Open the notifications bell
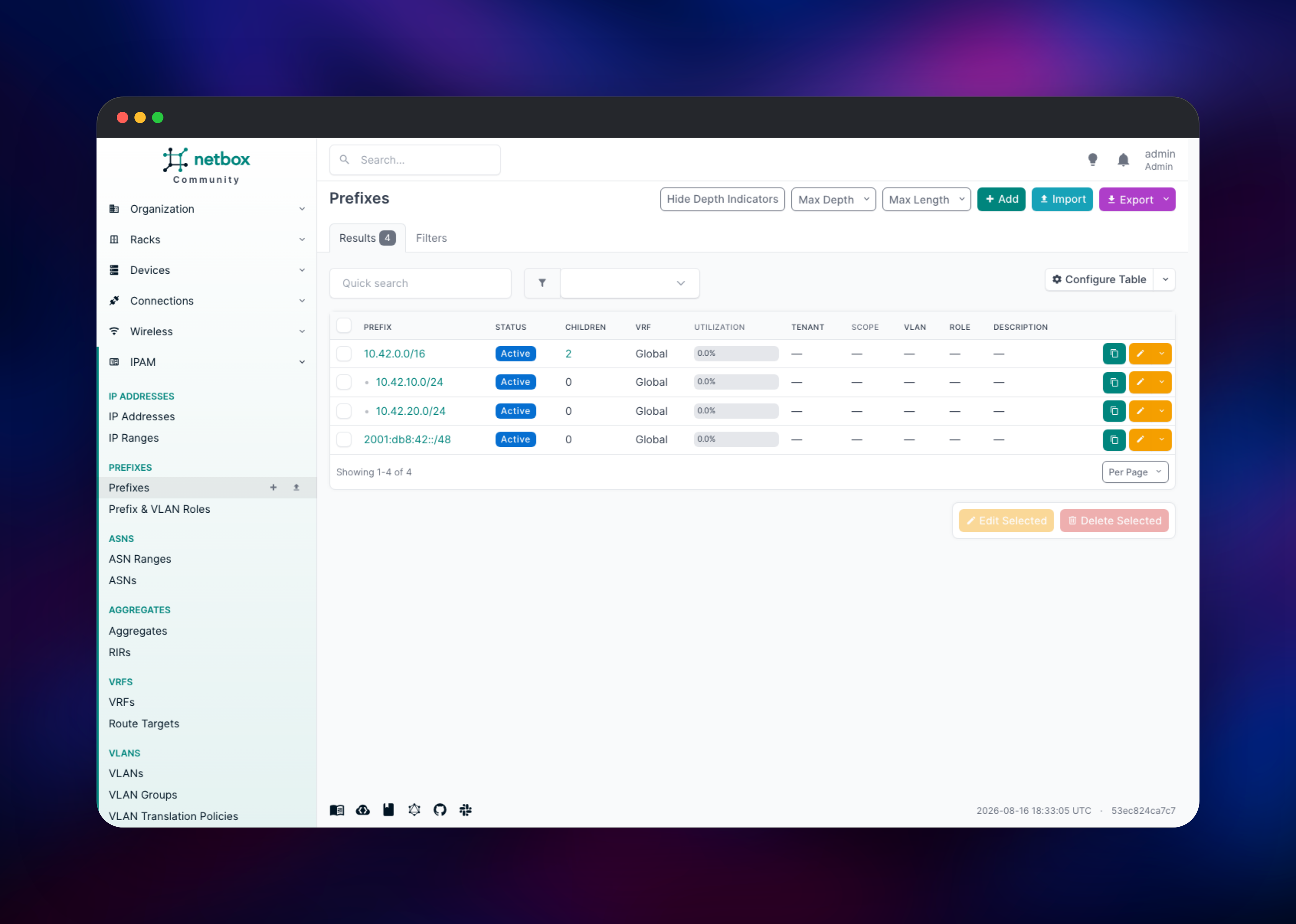This screenshot has width=1296, height=924. (x=1123, y=160)
